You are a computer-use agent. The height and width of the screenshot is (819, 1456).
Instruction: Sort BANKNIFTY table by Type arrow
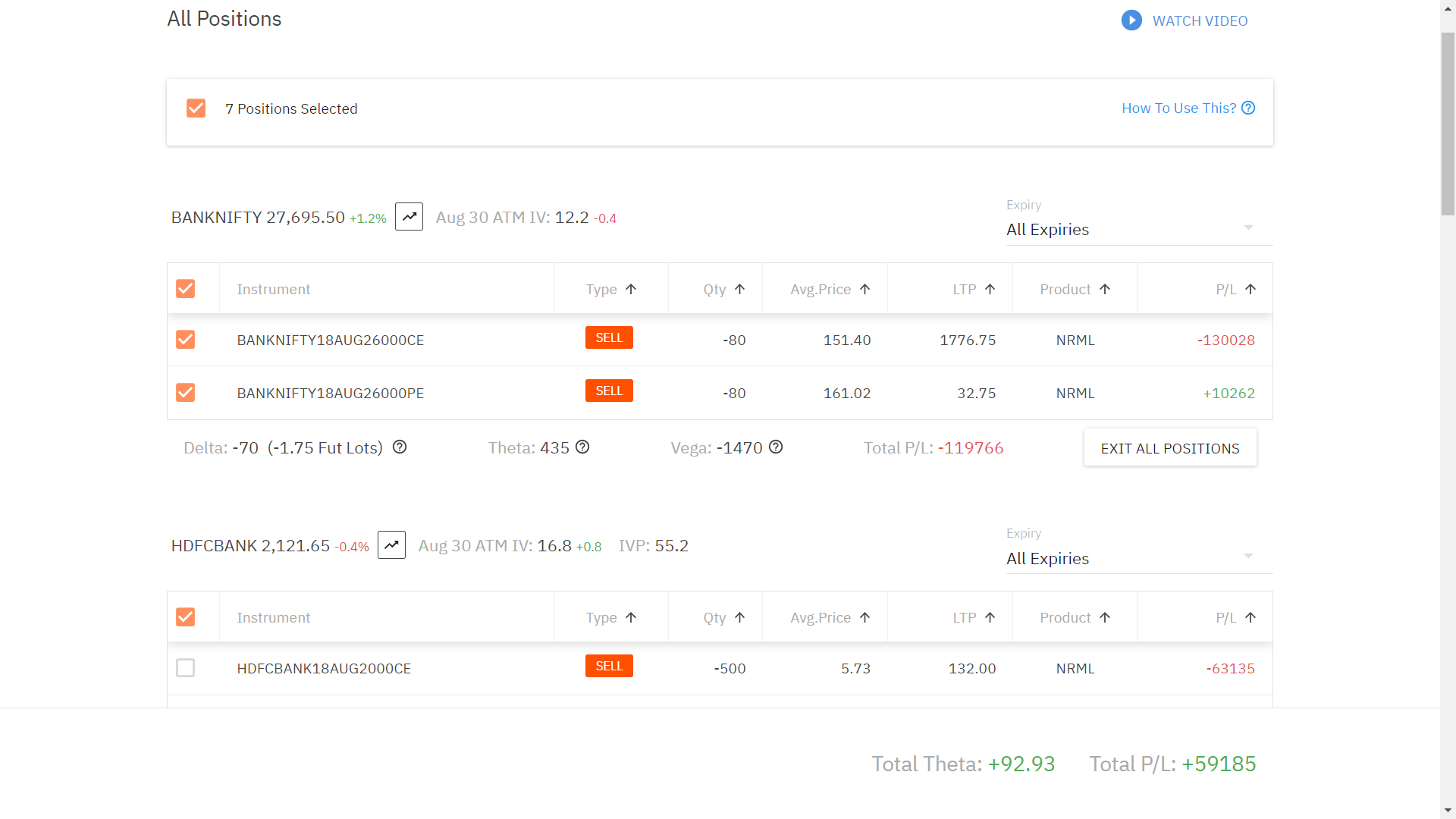click(x=631, y=289)
